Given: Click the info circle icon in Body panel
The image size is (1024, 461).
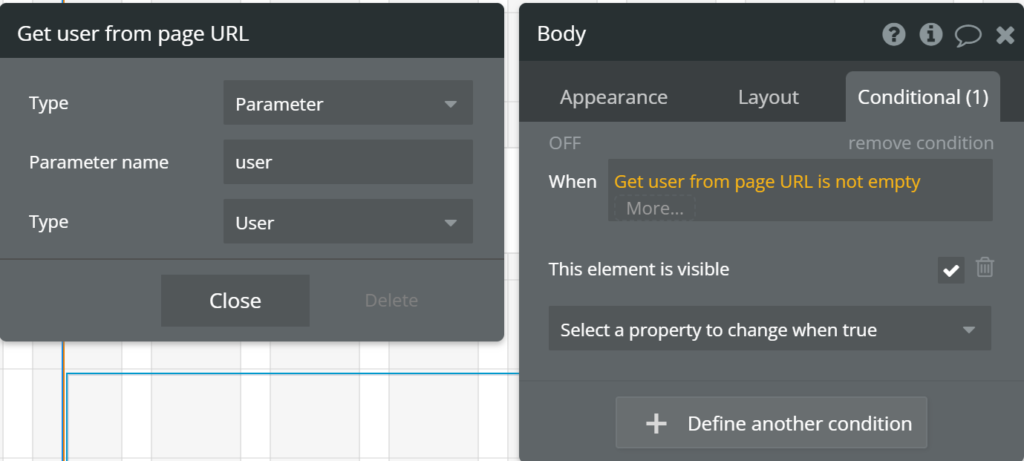Looking at the screenshot, I should (x=931, y=34).
